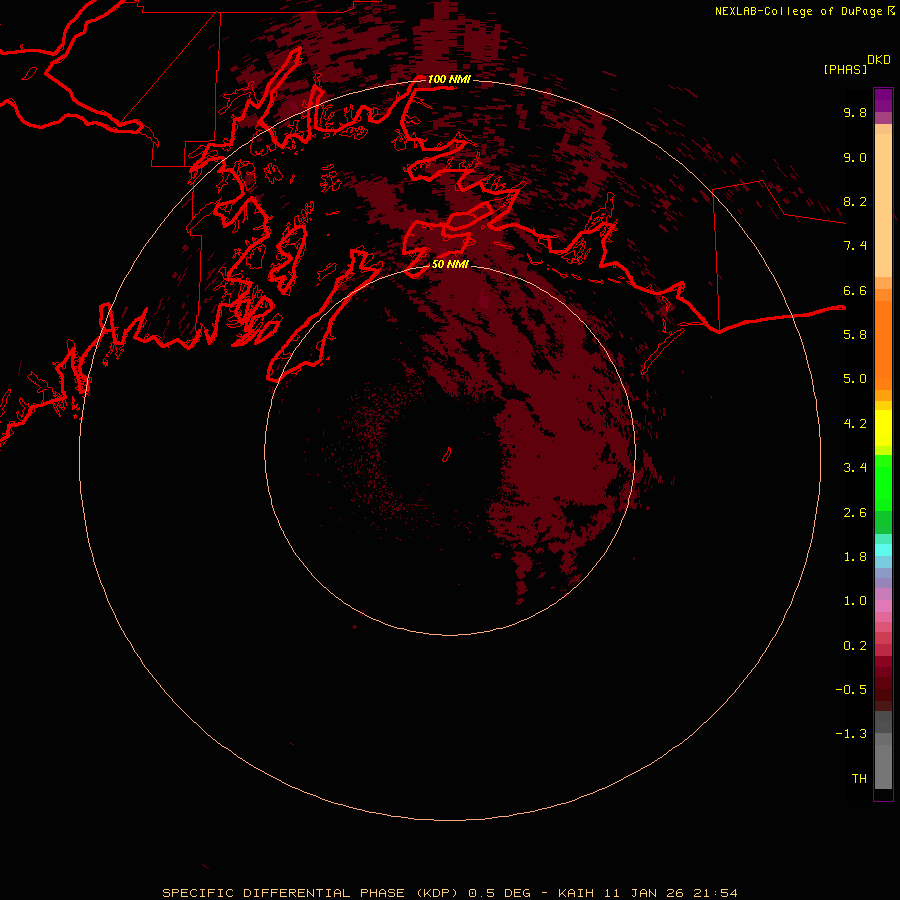Pick the cyan swatch beside 1.8
Image resolution: width=900 pixels, height=900 pixels.
(883, 550)
